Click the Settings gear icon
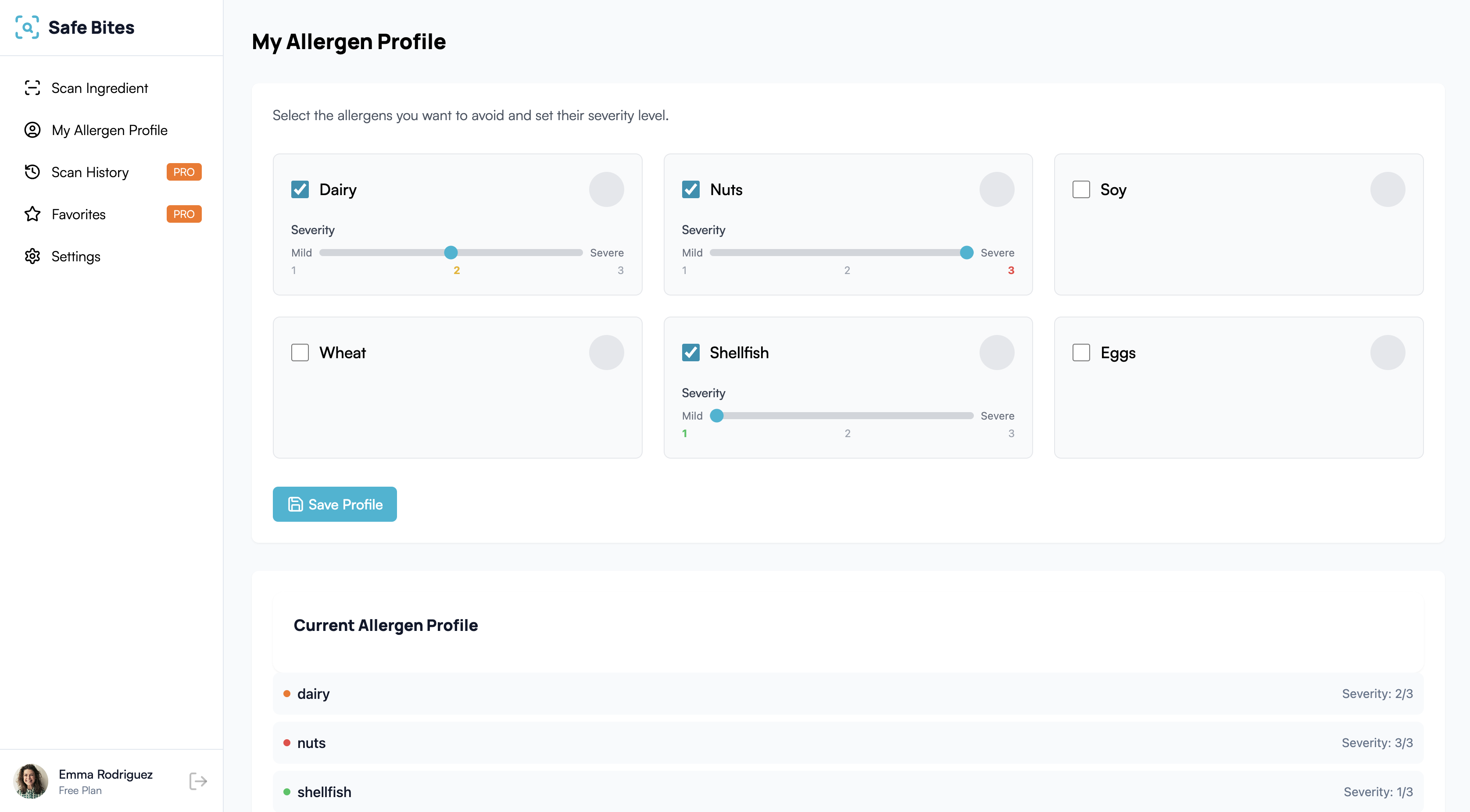Screen dimensions: 1470x812 pos(32,256)
